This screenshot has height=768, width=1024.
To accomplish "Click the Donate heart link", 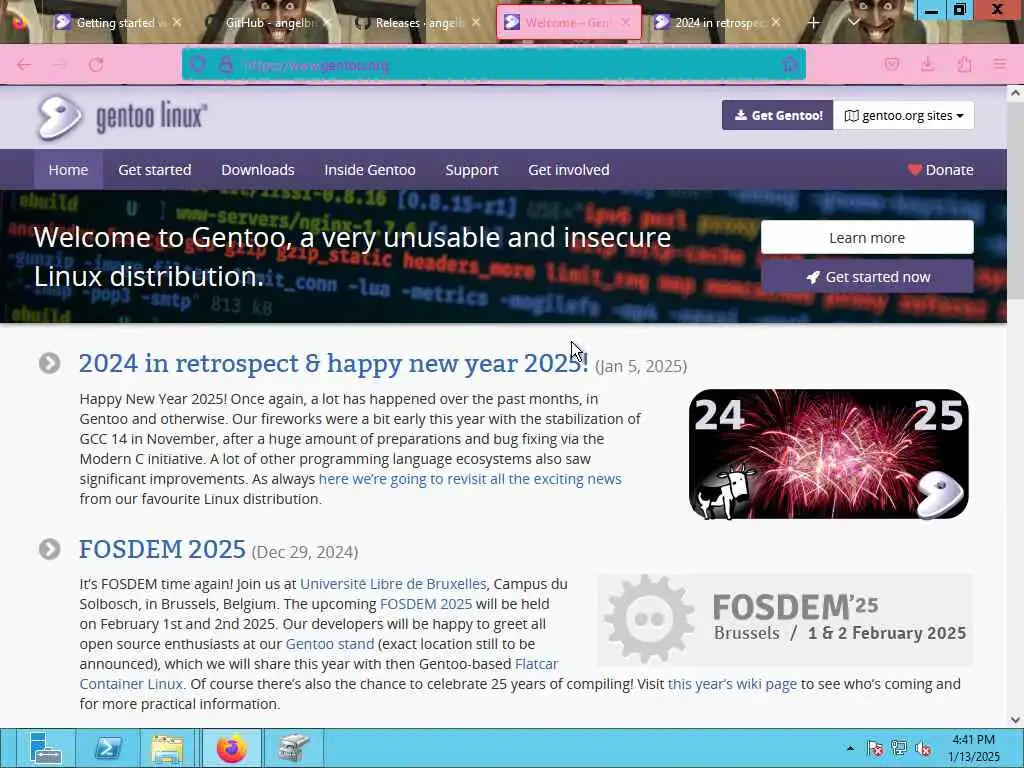I will pos(940,170).
